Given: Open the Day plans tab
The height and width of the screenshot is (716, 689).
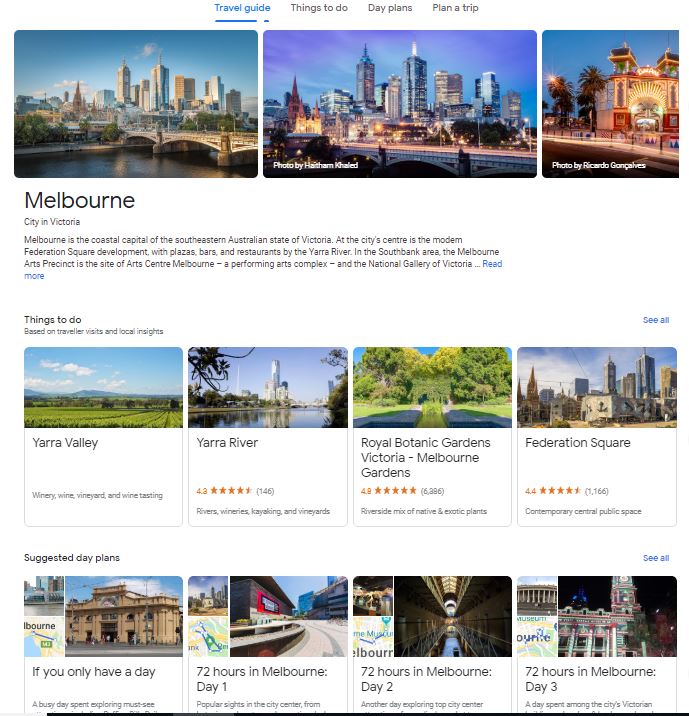Looking at the screenshot, I should click(390, 8).
